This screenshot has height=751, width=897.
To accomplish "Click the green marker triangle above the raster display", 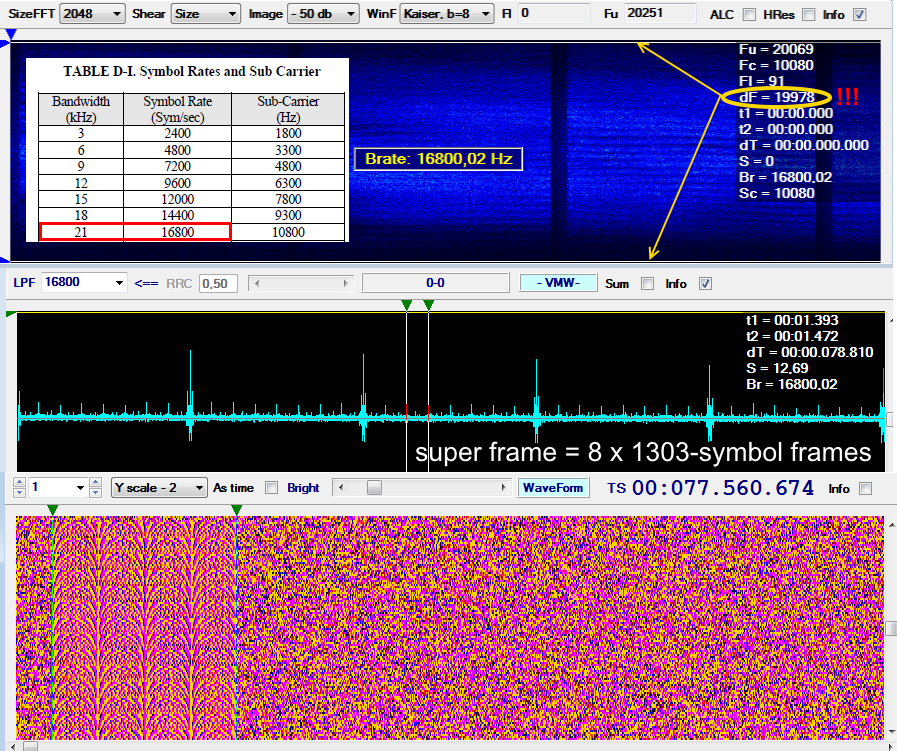I will (x=52, y=509).
